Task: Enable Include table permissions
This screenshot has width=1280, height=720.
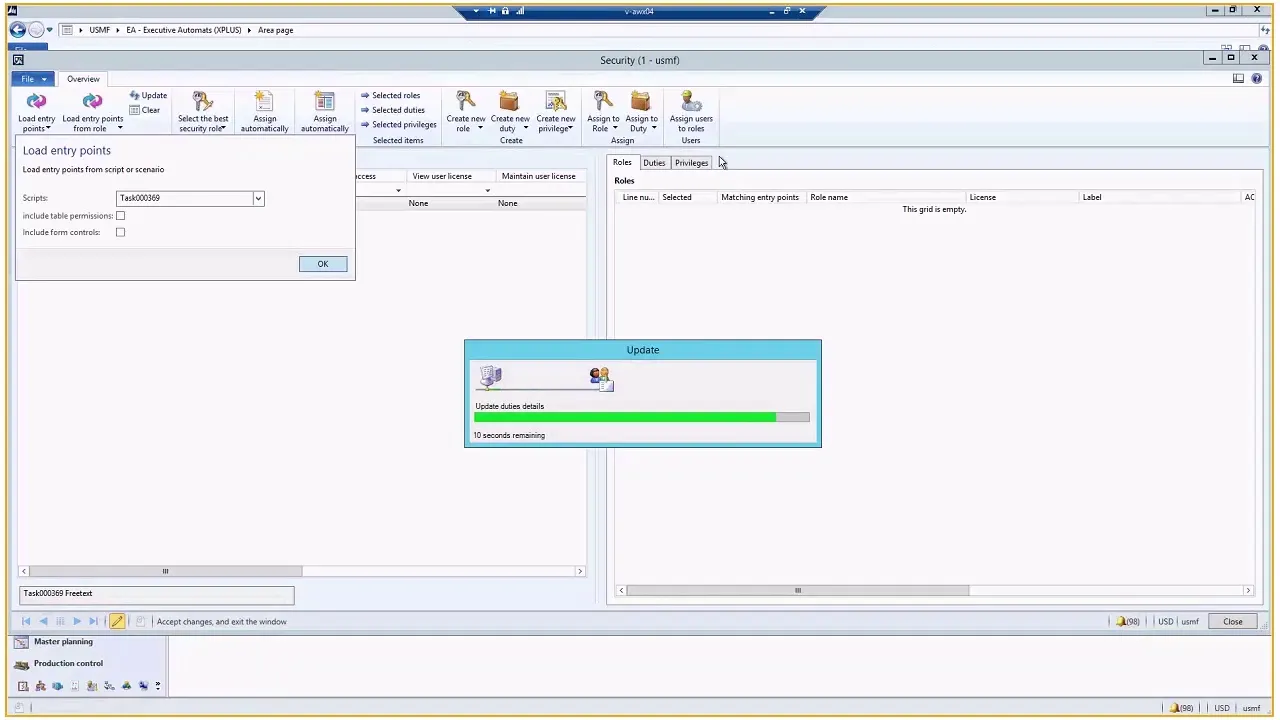Action: 120,216
